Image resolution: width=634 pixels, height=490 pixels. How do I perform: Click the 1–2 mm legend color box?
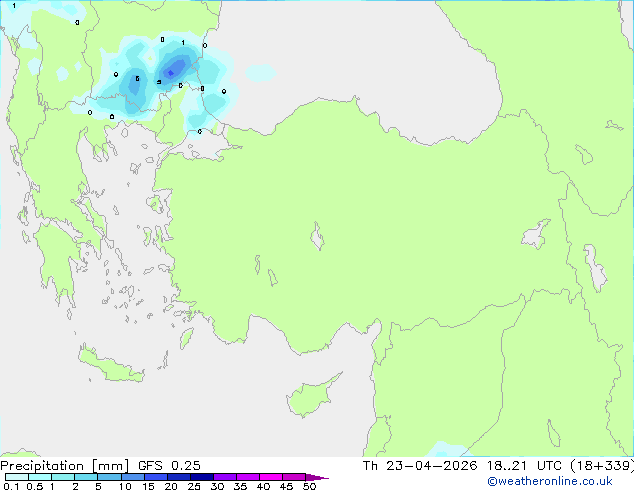point(63,477)
